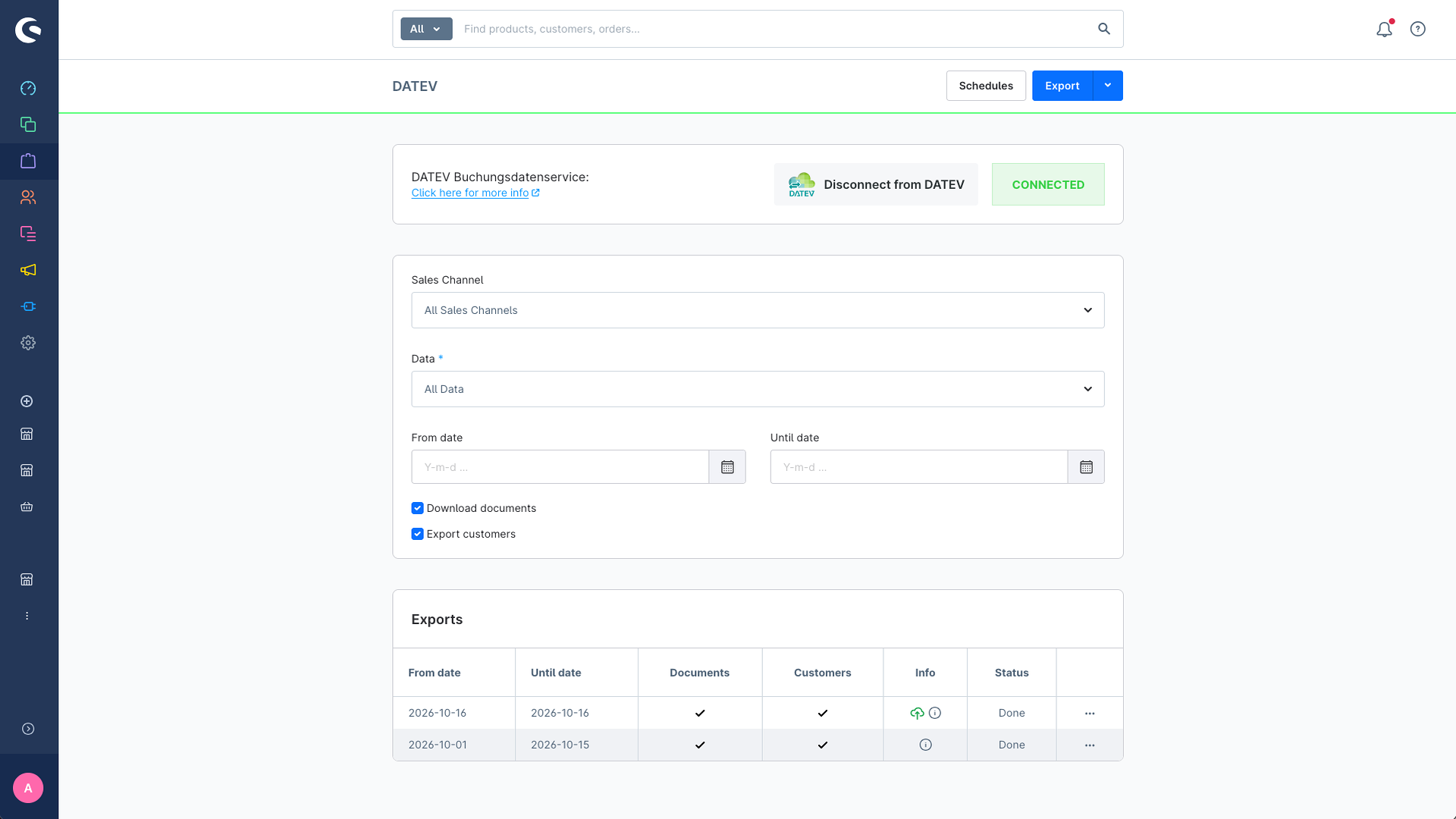Click the Schedules button
This screenshot has width=1456, height=819.
(x=986, y=86)
